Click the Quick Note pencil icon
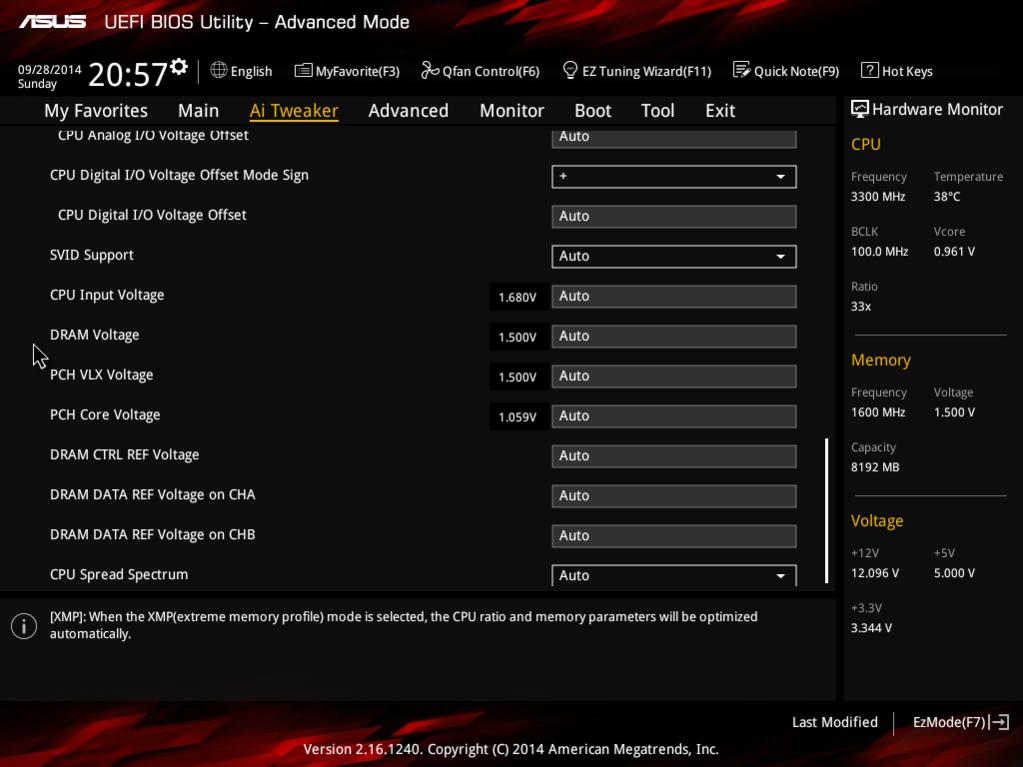This screenshot has width=1023, height=767. coord(741,70)
